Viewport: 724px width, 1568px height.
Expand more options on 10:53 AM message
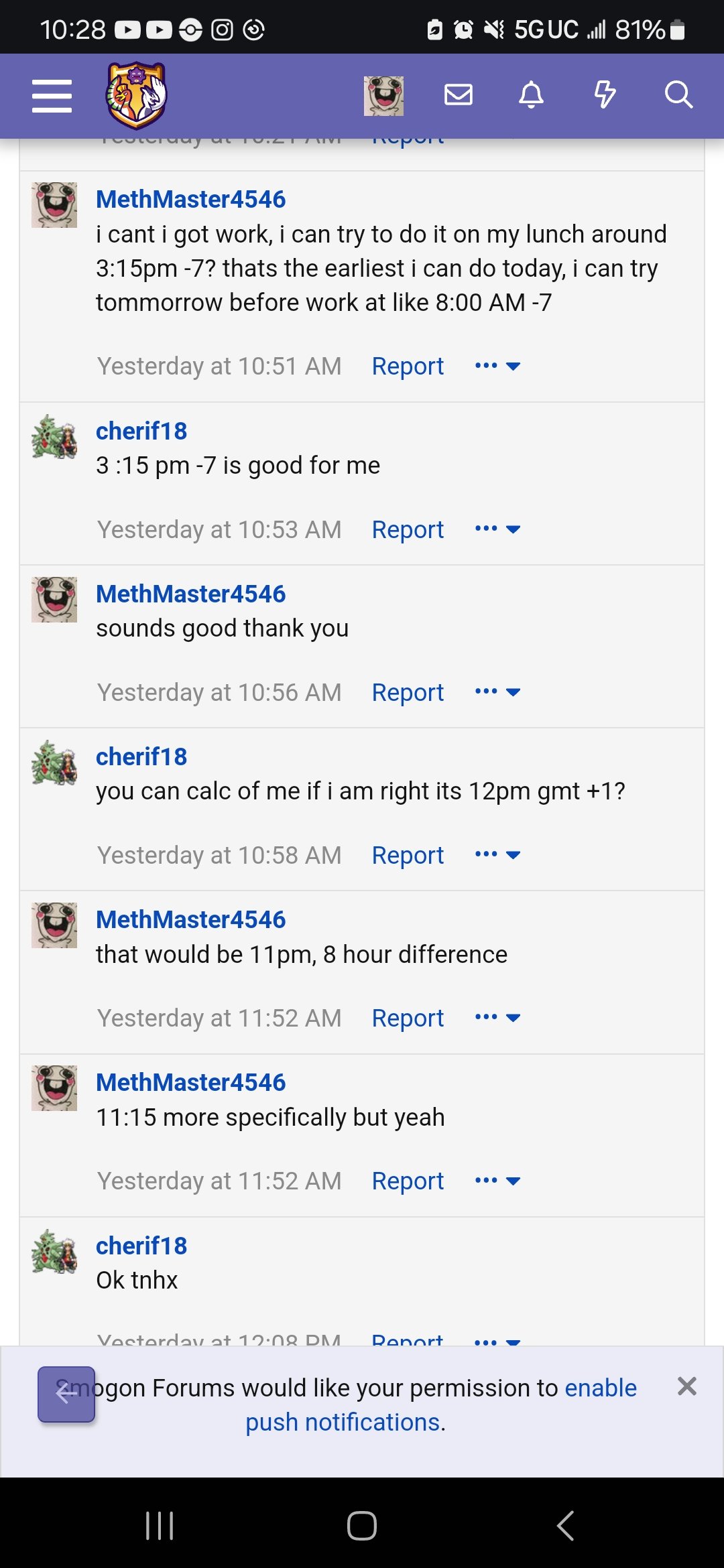[497, 529]
